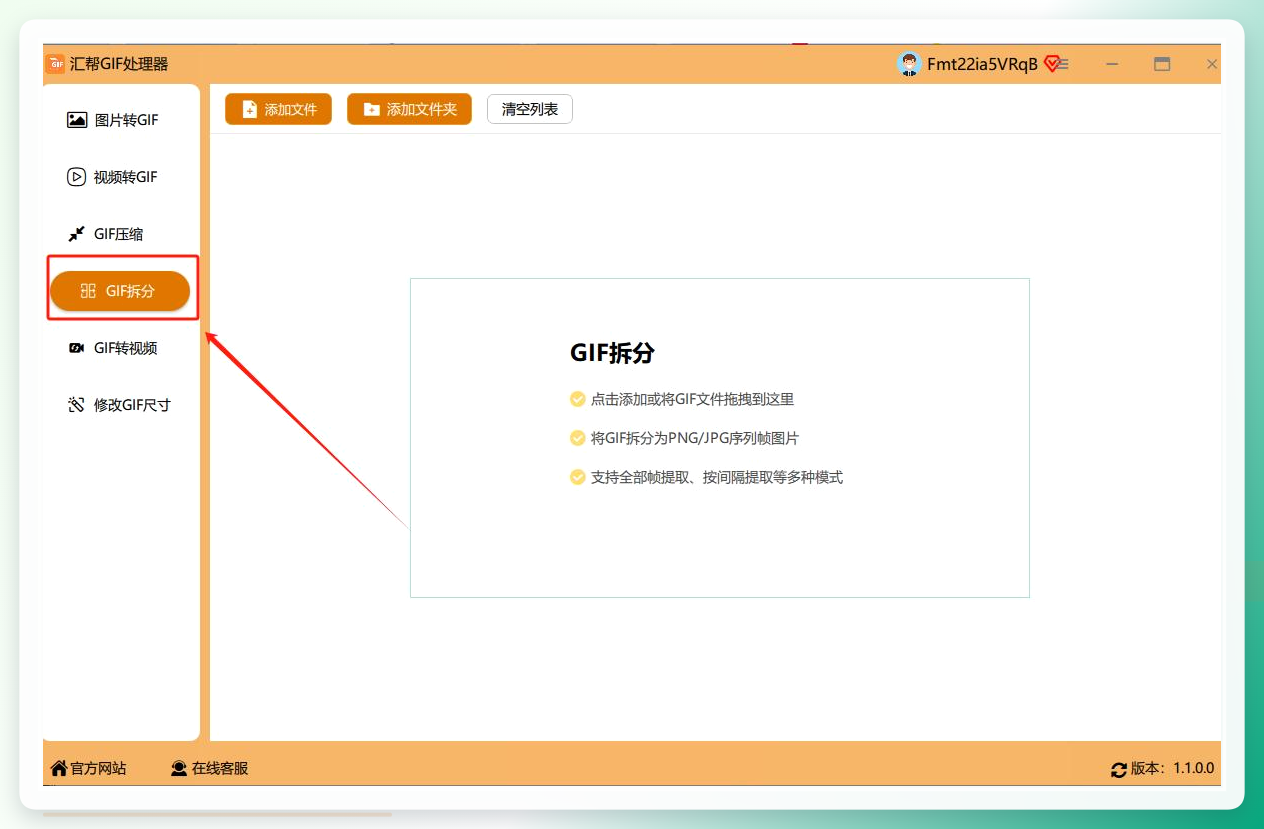Minimize the 汇帮GIF处理器 window
Screen dimensions: 1264x829
pos(1113,64)
